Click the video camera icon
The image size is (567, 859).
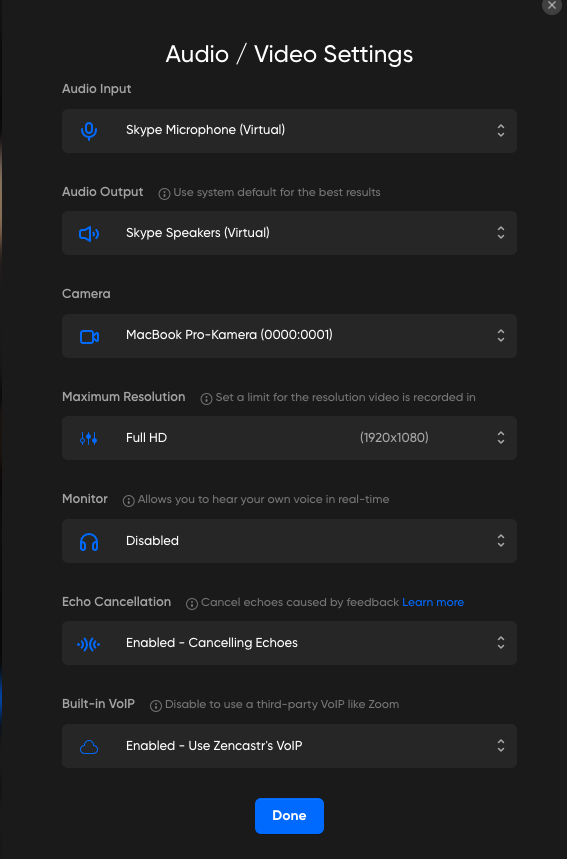[89, 336]
